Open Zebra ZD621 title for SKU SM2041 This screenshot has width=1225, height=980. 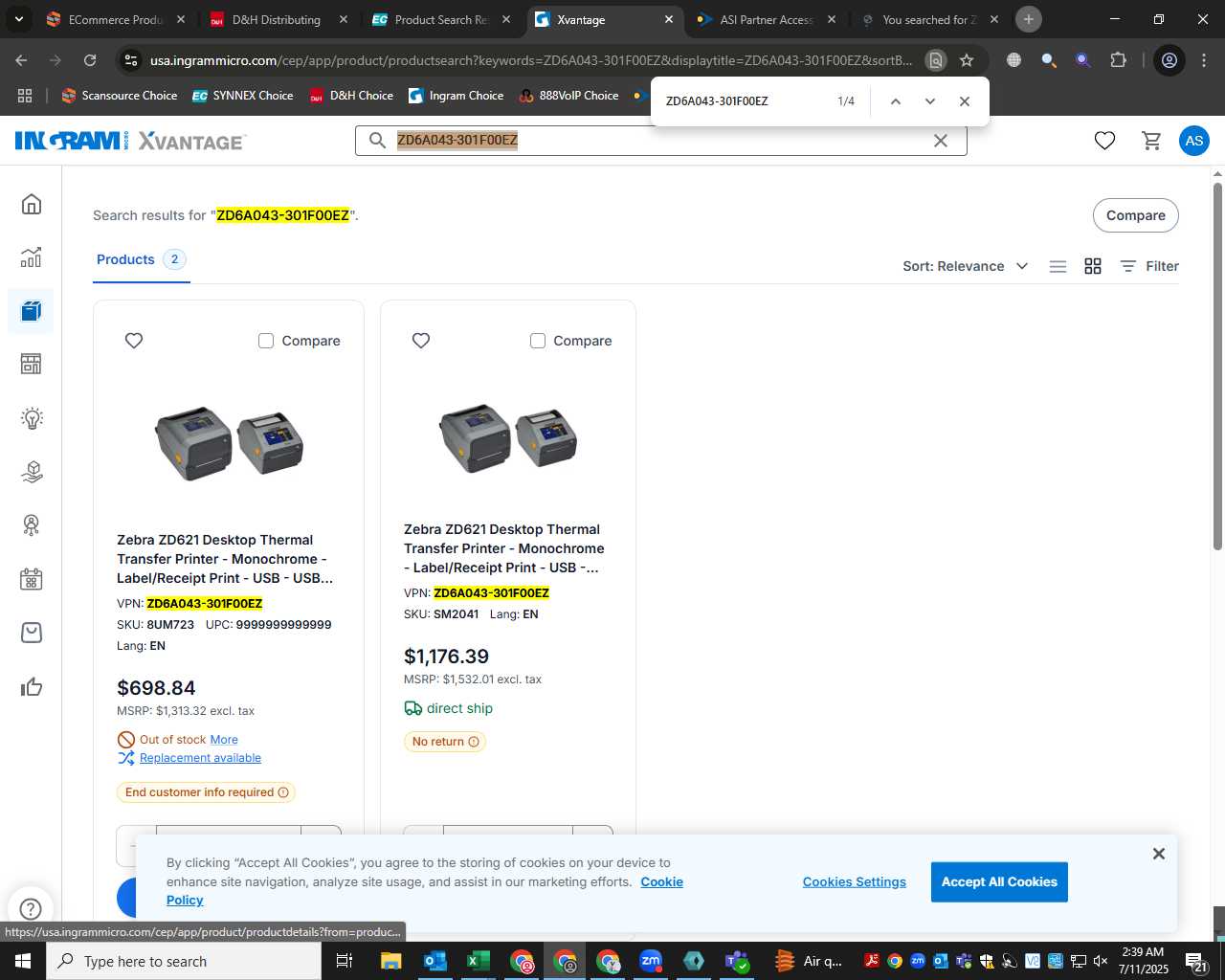point(504,548)
